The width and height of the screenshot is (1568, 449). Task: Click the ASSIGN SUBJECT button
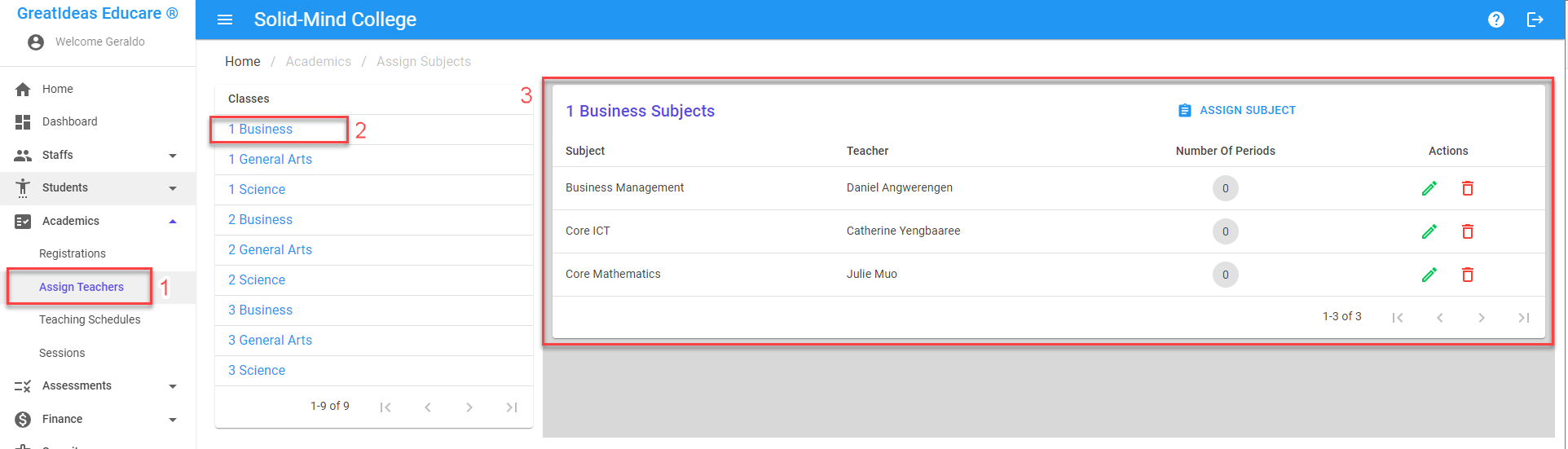click(x=1237, y=110)
